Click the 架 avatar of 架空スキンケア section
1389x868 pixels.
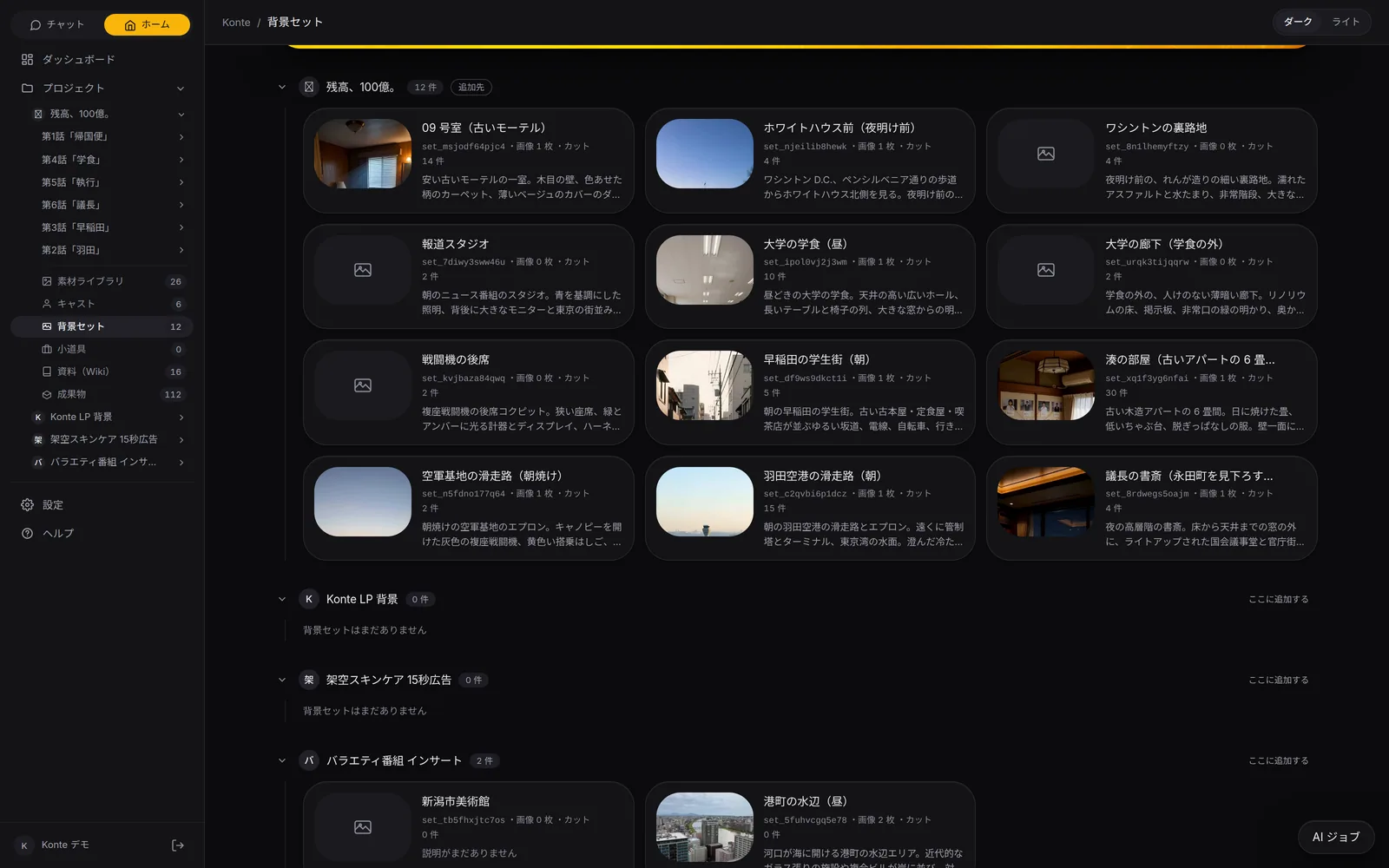(x=308, y=680)
